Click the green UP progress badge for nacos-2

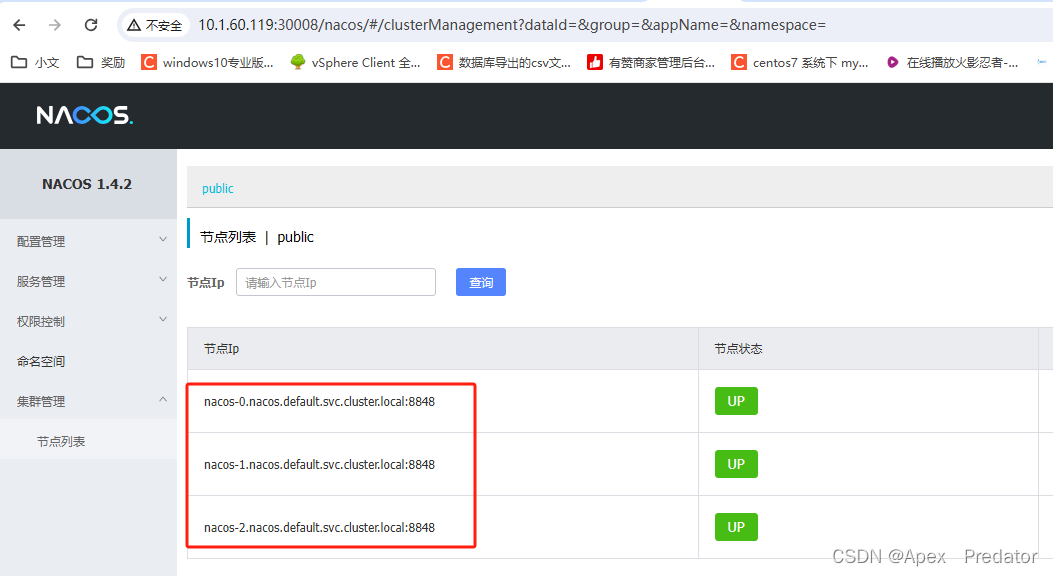coord(736,527)
